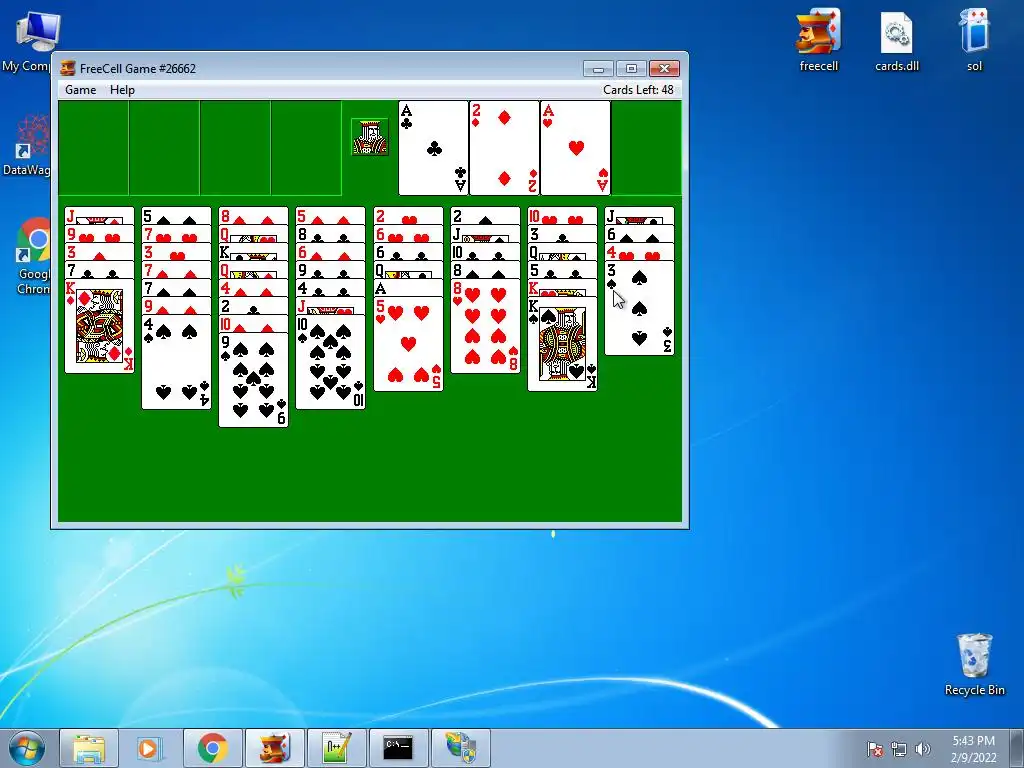Select the freecell desktop icon
1024x768 pixels.
(818, 40)
